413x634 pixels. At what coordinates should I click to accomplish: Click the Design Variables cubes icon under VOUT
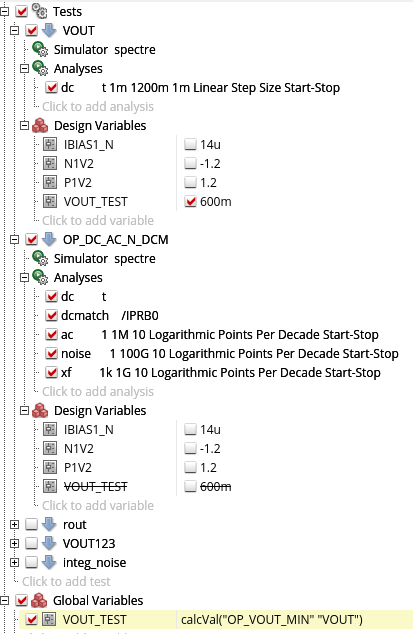point(40,125)
